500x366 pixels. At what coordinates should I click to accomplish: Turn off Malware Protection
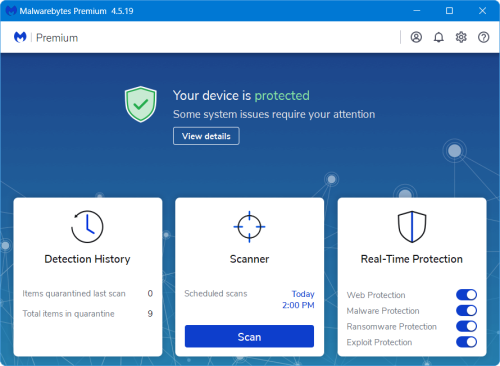click(x=466, y=311)
